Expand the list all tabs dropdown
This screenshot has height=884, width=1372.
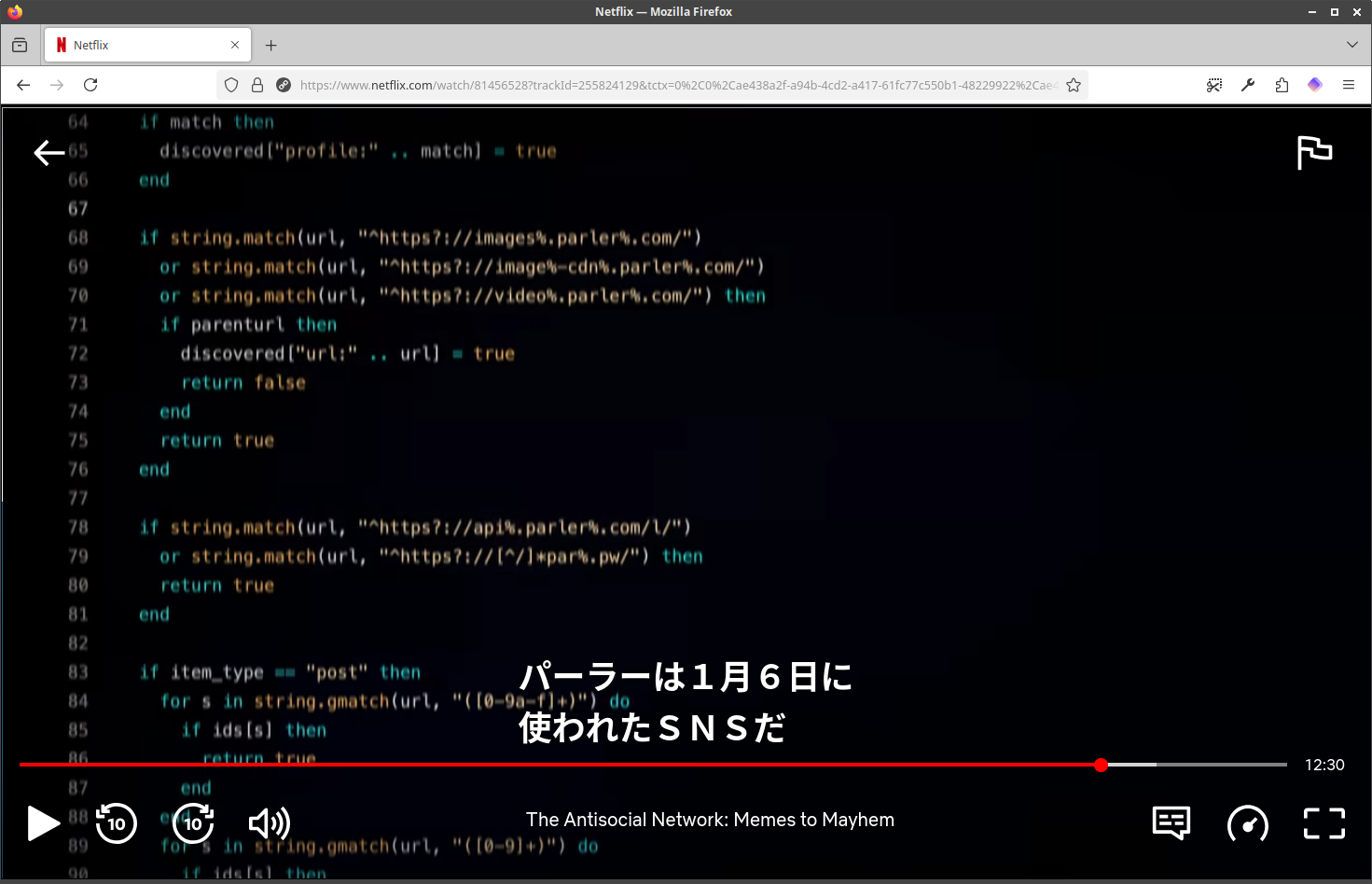[1352, 45]
